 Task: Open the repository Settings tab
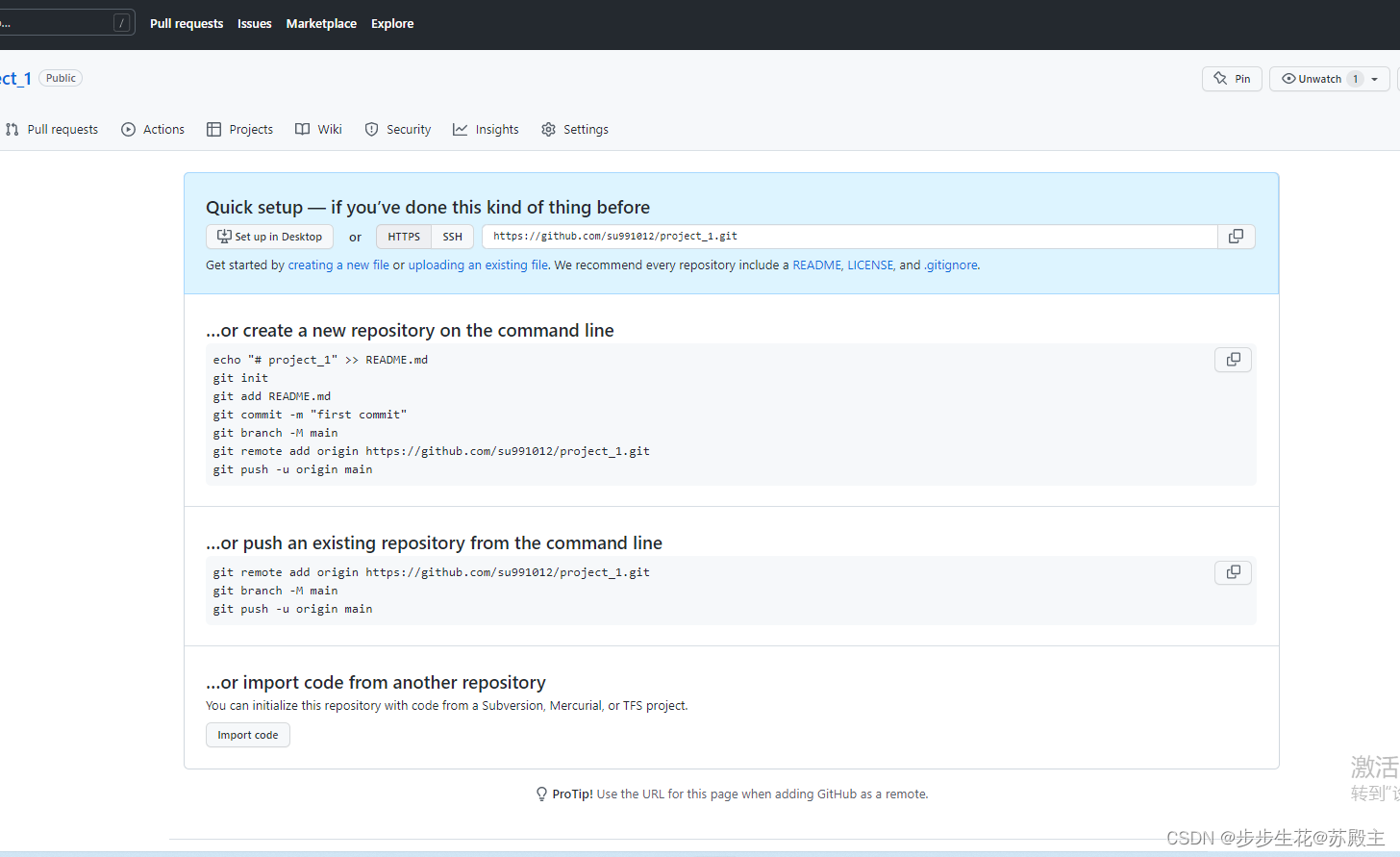pyautogui.click(x=575, y=129)
